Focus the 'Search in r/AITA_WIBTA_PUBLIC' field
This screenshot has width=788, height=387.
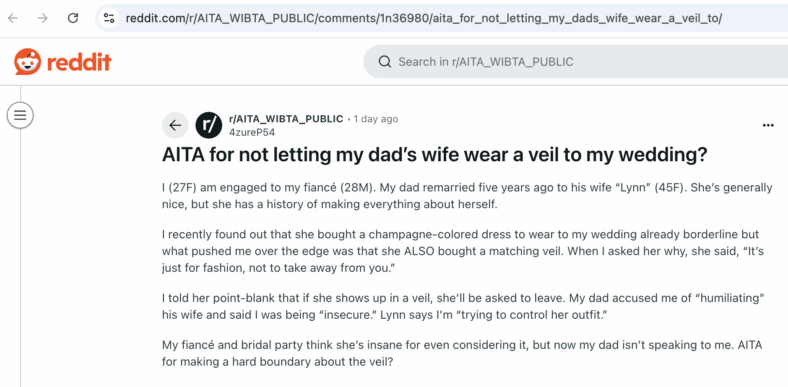coord(575,62)
